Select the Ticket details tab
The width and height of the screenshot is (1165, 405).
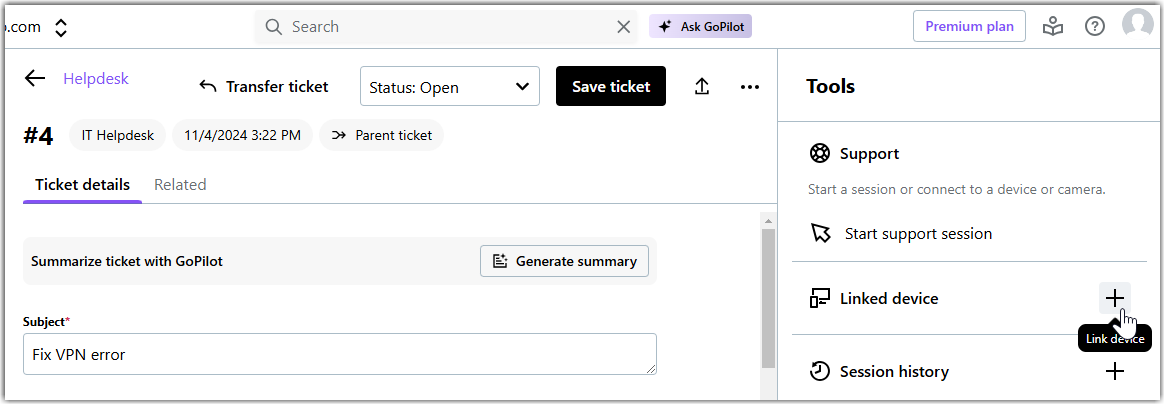[82, 185]
